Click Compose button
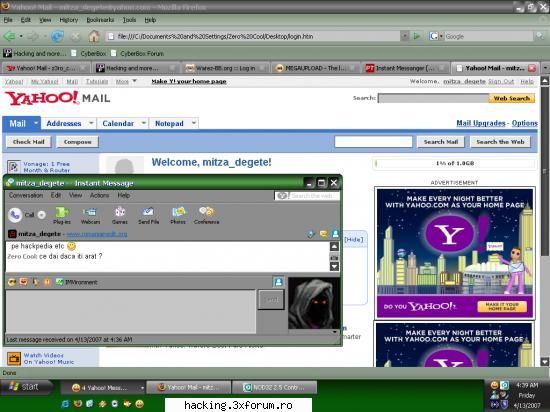The height and width of the screenshot is (412, 550). click(78, 142)
